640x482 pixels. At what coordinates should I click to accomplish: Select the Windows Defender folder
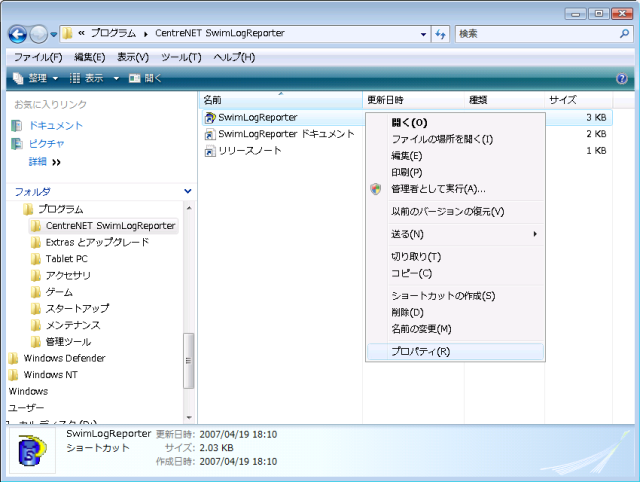coord(64,358)
